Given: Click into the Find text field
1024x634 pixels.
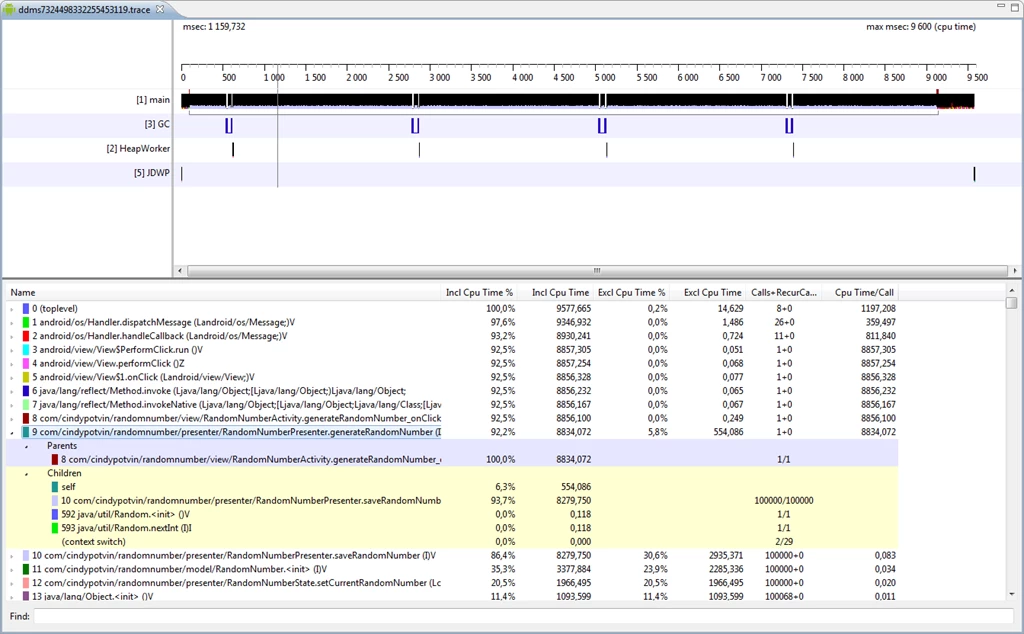Looking at the screenshot, I should point(523,616).
